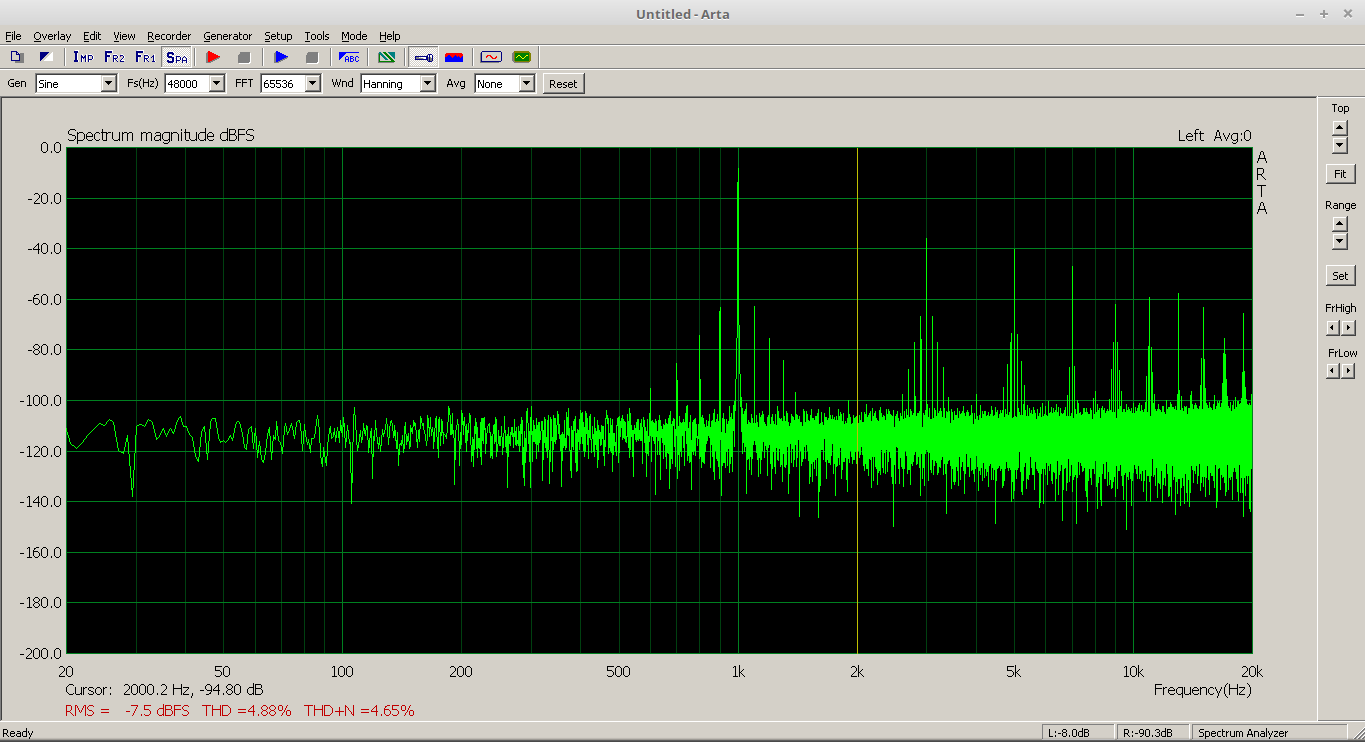Start the generator with blue play icon
Image resolution: width=1365 pixels, height=742 pixels.
(x=281, y=57)
